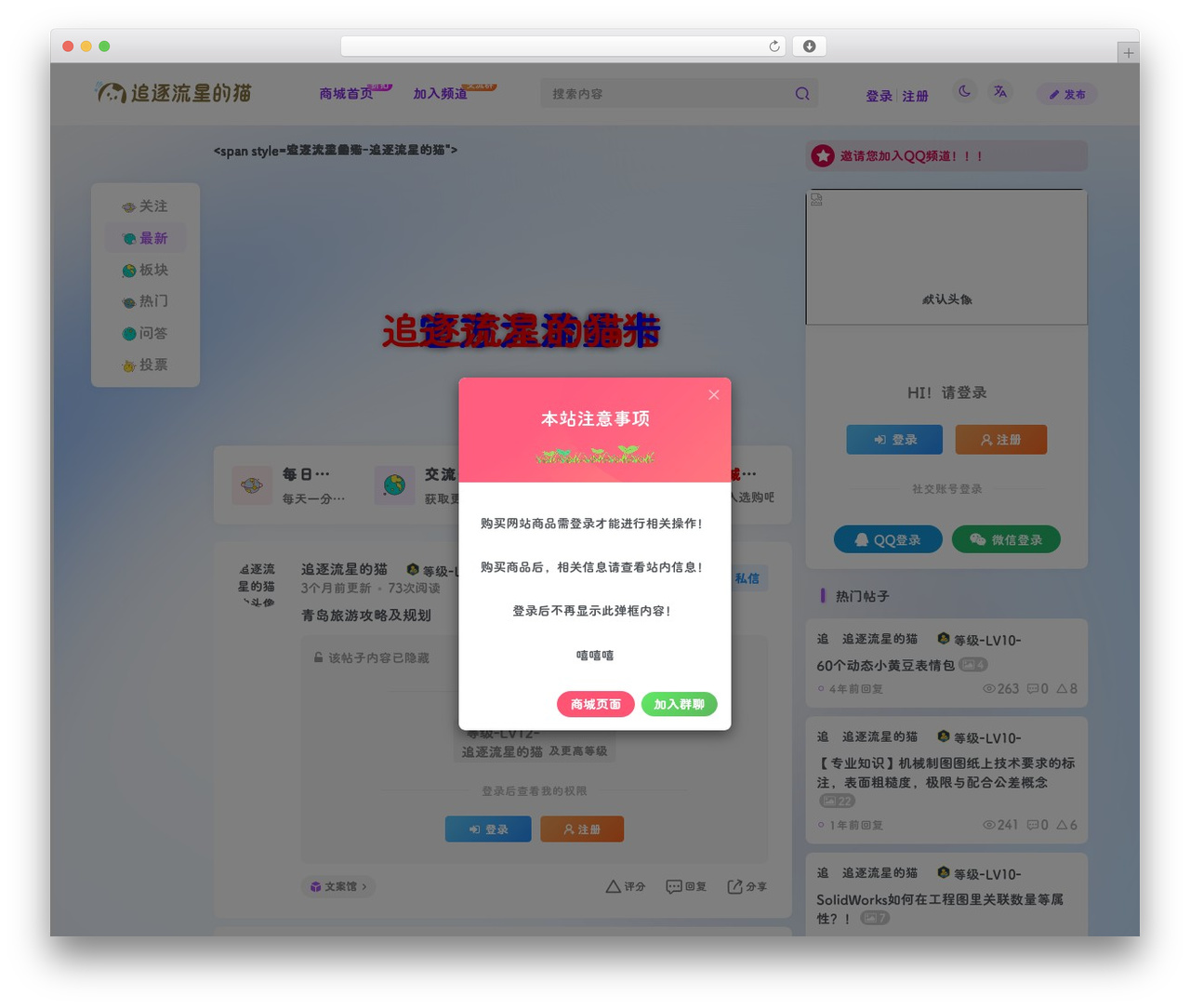This screenshot has height=1008, width=1190.
Task: Open the language translate icon
Action: 999,92
